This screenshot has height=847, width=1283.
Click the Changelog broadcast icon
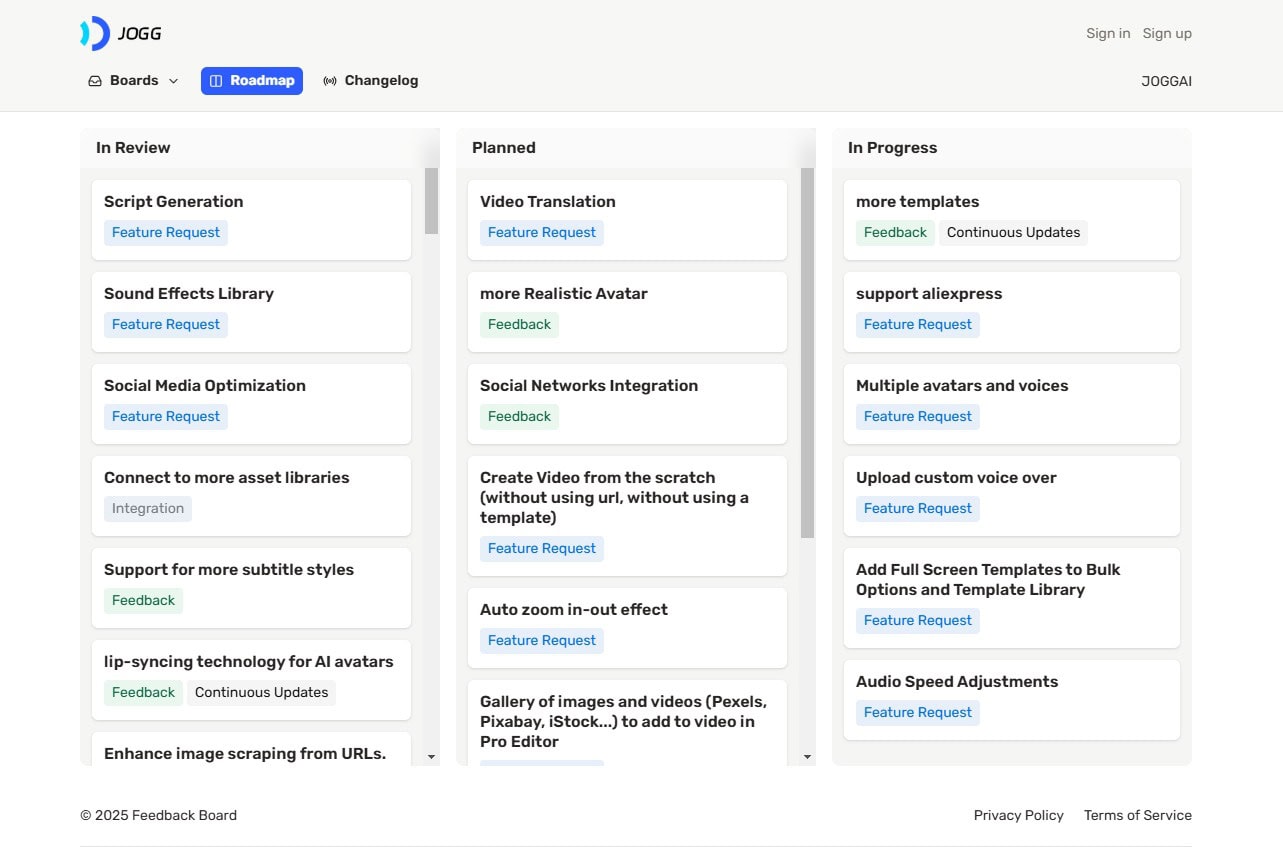[x=330, y=81]
